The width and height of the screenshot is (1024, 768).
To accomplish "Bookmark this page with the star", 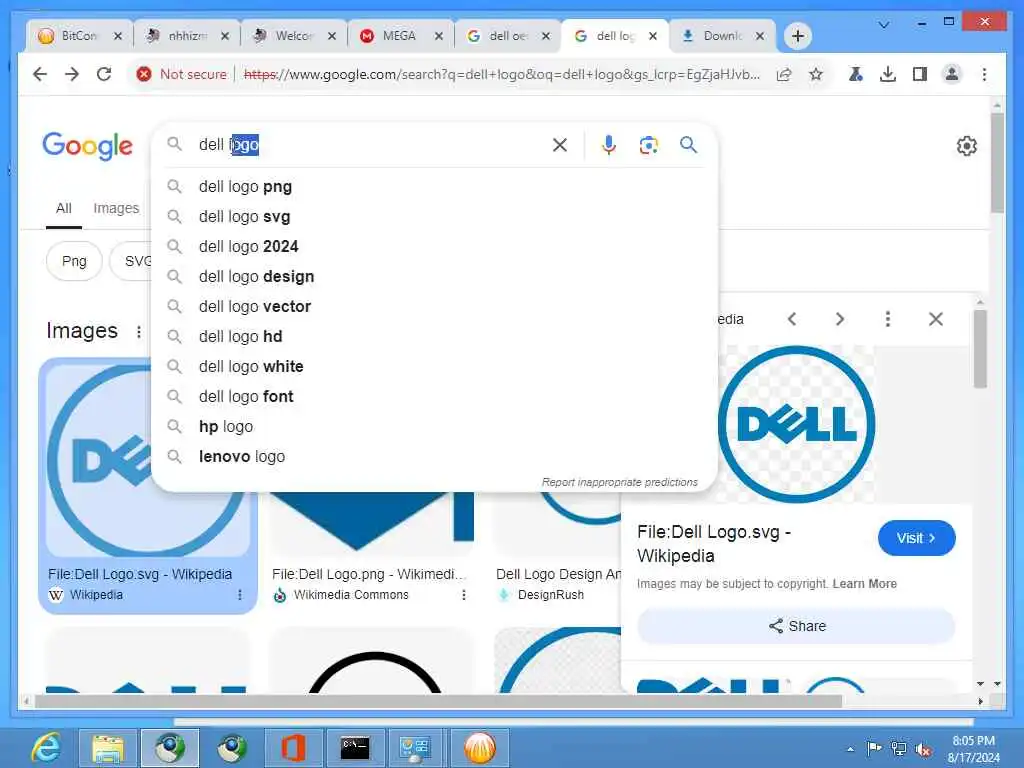I will (x=816, y=74).
